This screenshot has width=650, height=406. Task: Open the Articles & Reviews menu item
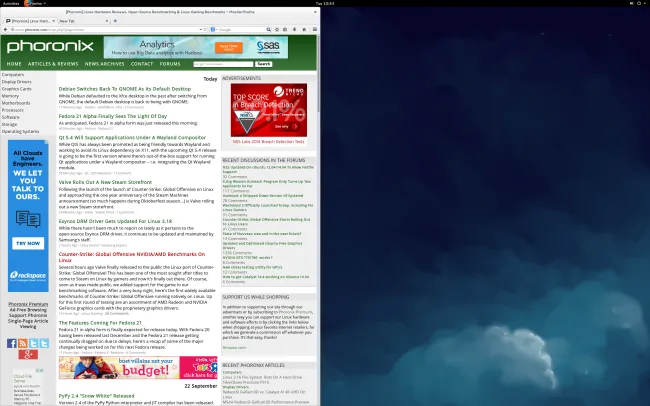coord(54,64)
